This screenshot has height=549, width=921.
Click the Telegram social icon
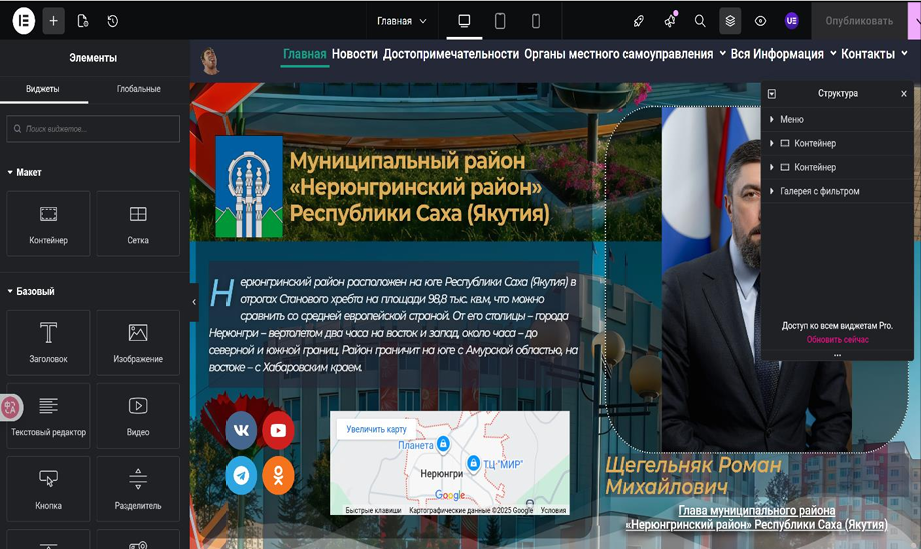241,476
